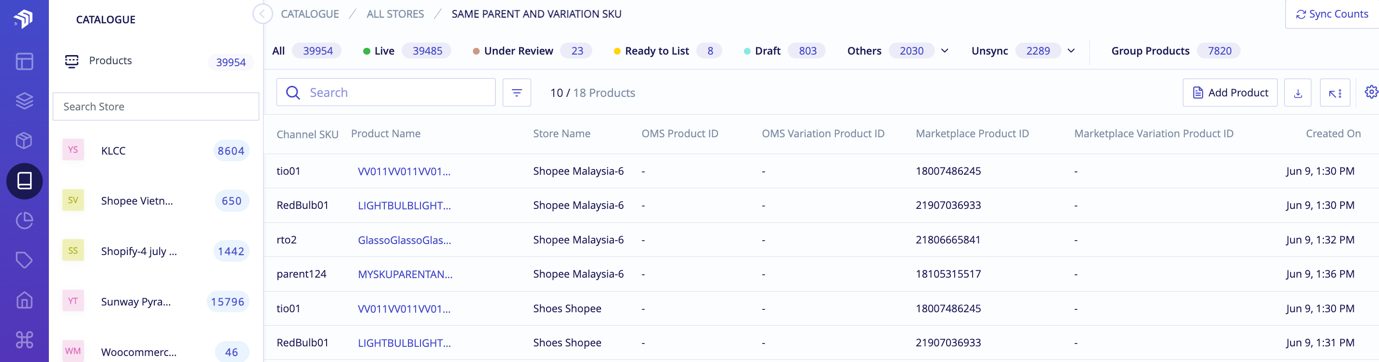
Task: Select the Sunway Pyra... store
Action: click(156, 301)
